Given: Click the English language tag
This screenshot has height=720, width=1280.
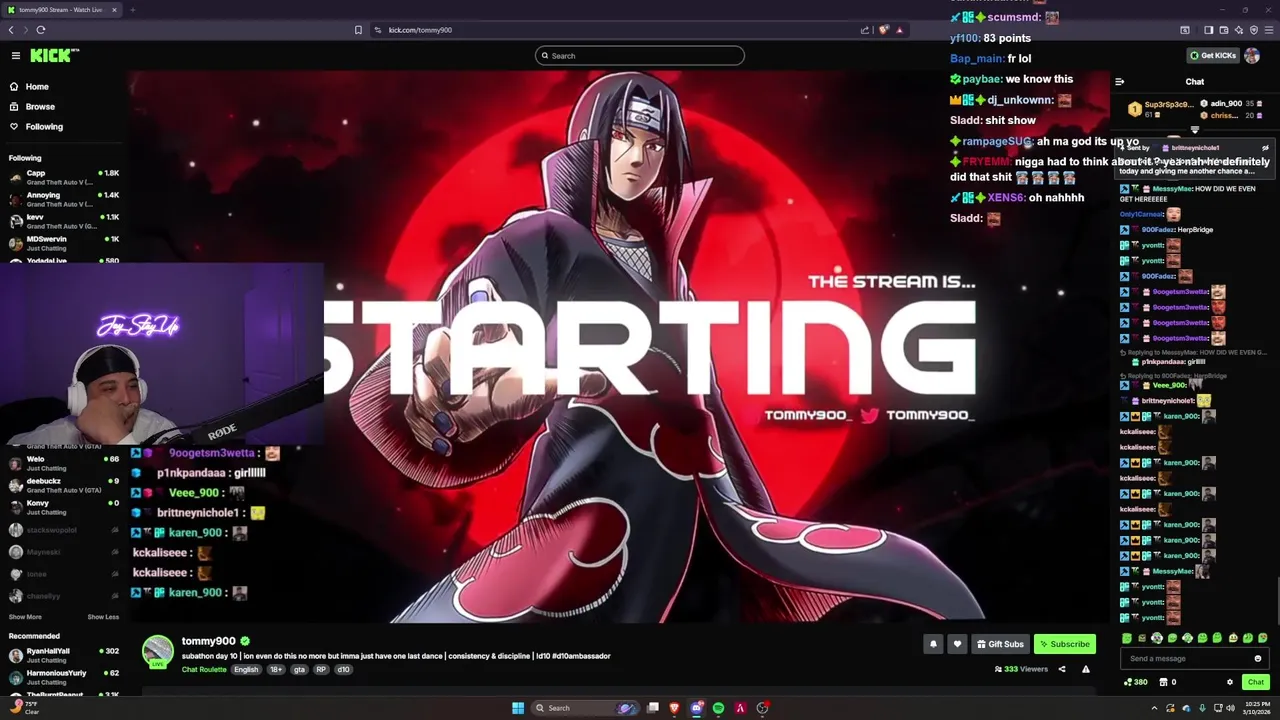Looking at the screenshot, I should point(246,670).
